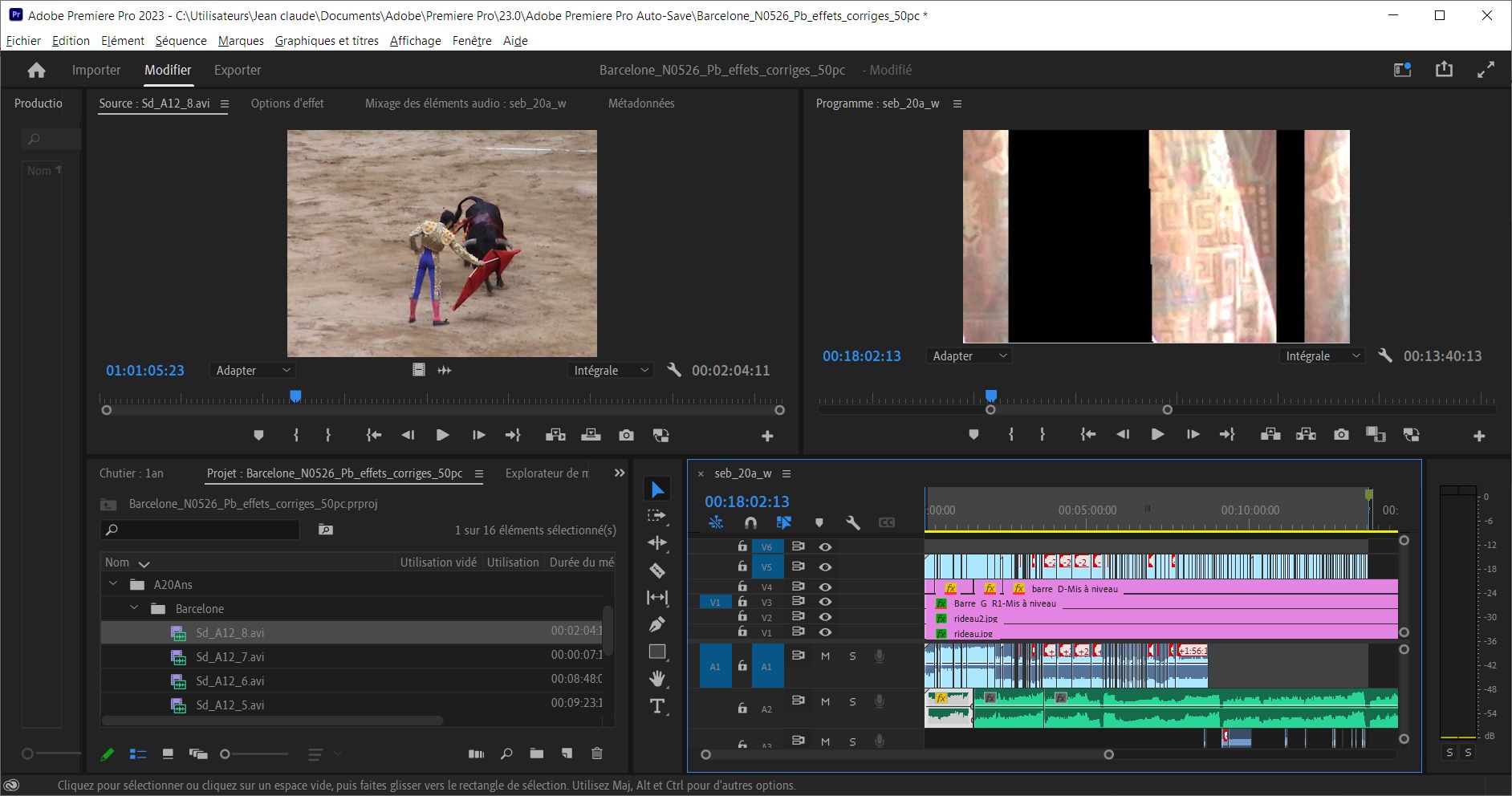
Task: Open the quick export share icon
Action: pyautogui.click(x=1444, y=70)
